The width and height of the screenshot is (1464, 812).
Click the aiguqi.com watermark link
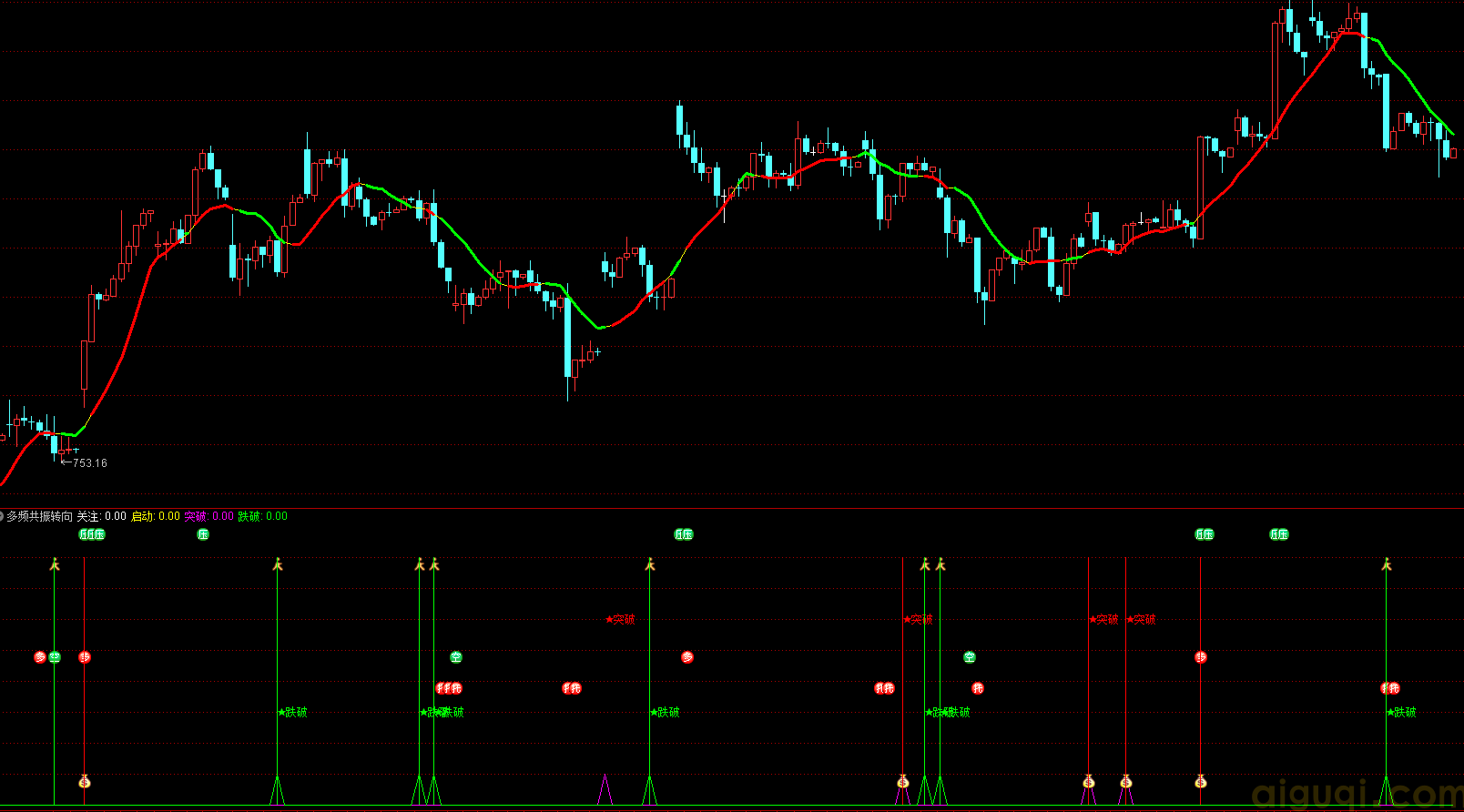1357,794
